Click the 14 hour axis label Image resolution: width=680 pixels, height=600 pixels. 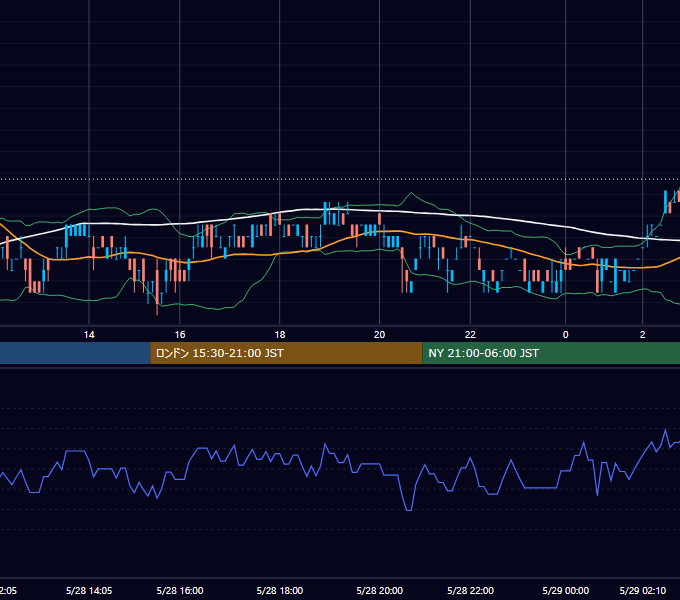pyautogui.click(x=89, y=335)
